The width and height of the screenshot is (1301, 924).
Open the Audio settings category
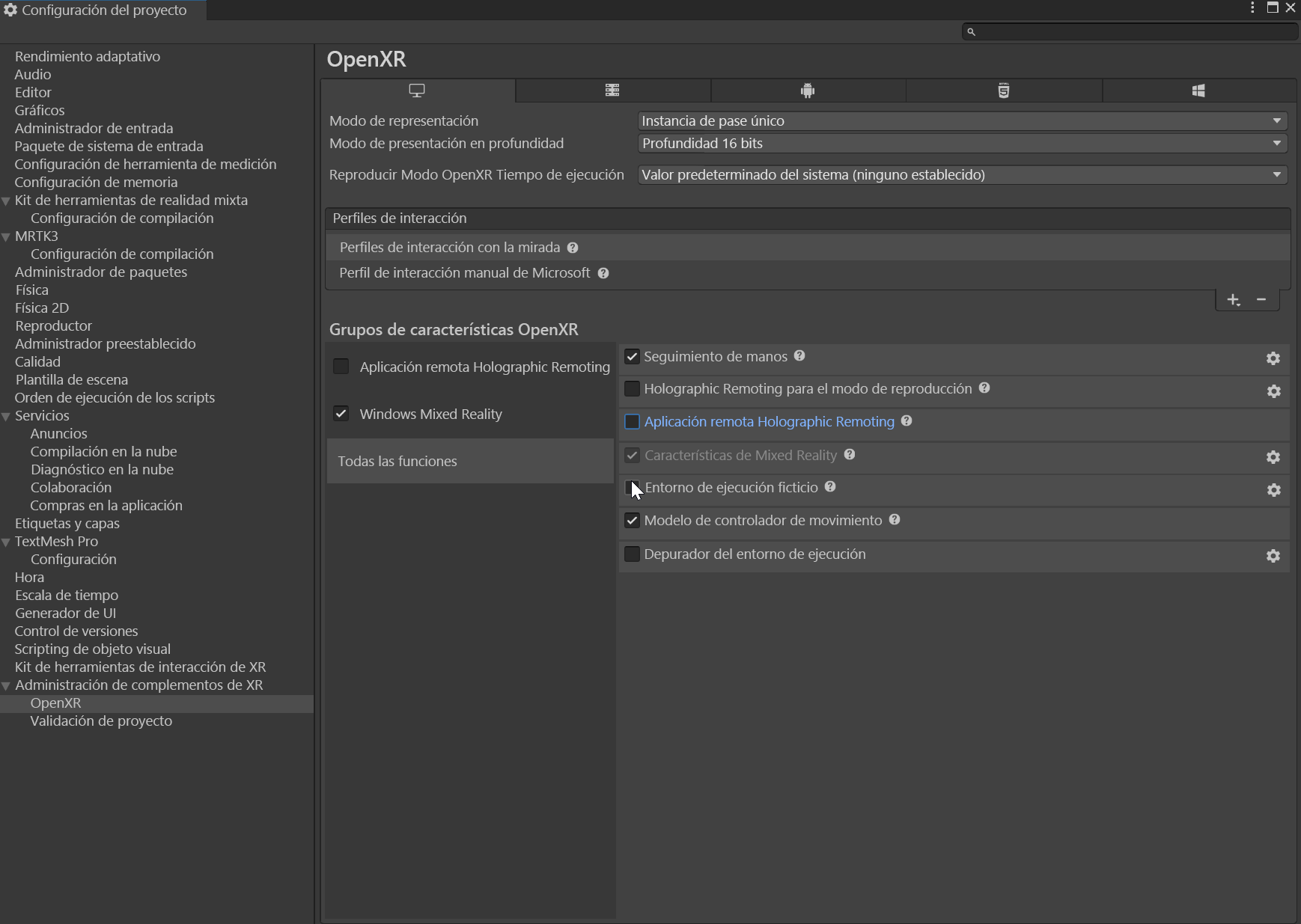33,74
